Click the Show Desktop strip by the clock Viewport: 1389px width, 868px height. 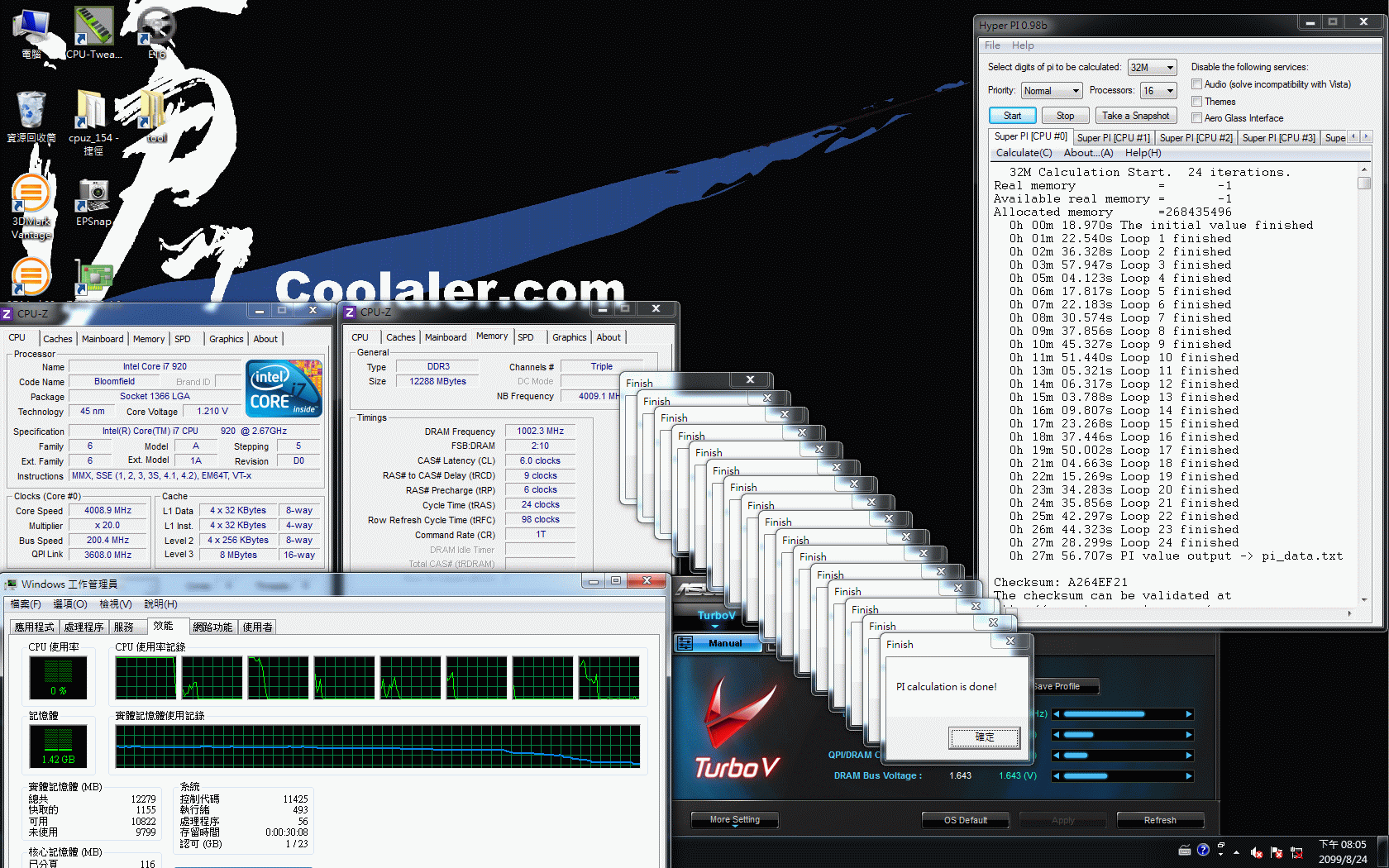coord(1382,851)
